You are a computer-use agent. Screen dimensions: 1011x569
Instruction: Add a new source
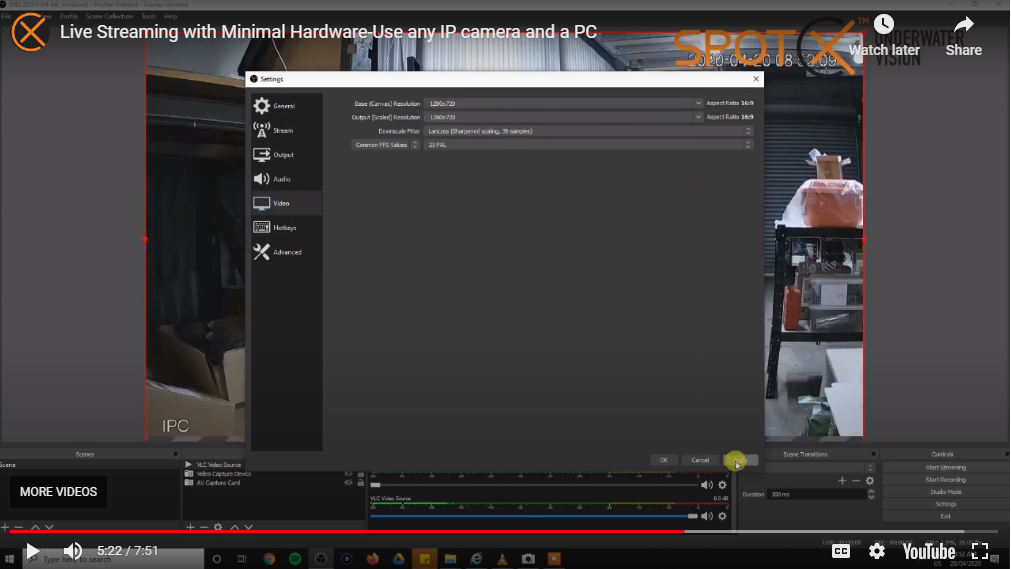190,527
